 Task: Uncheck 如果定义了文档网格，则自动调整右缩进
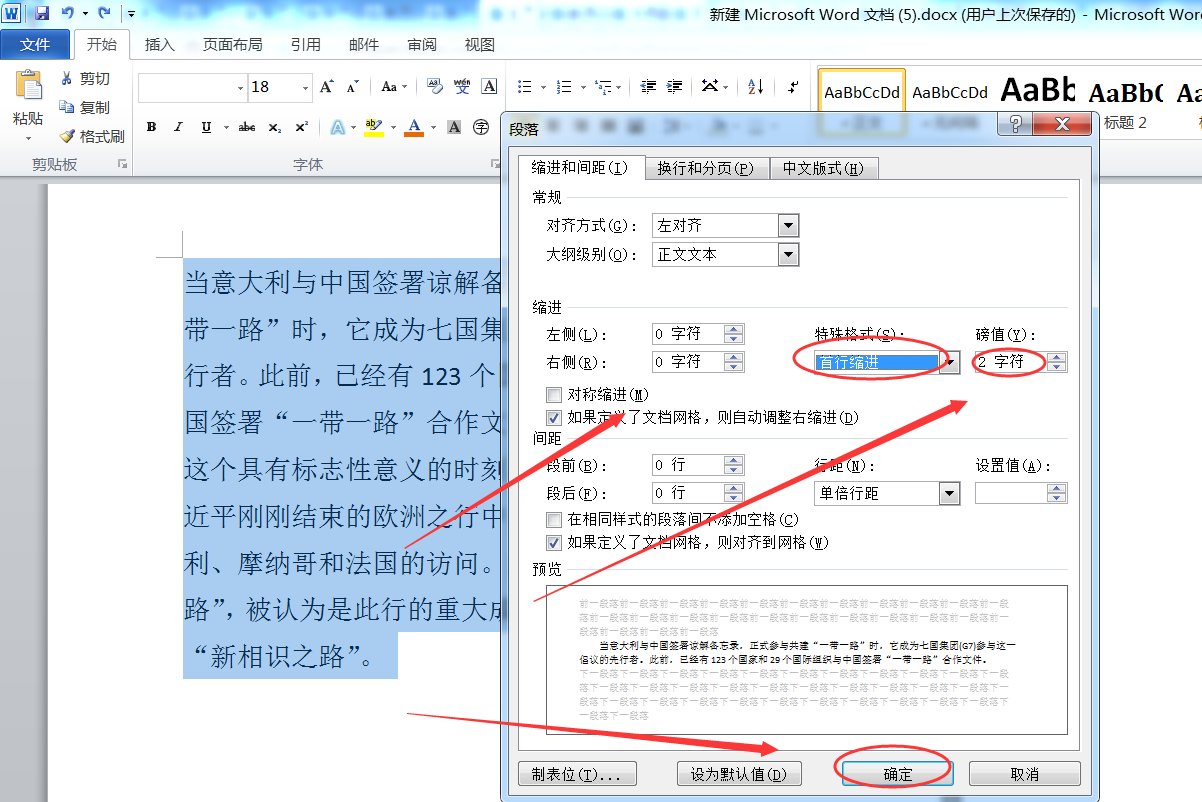[554, 417]
